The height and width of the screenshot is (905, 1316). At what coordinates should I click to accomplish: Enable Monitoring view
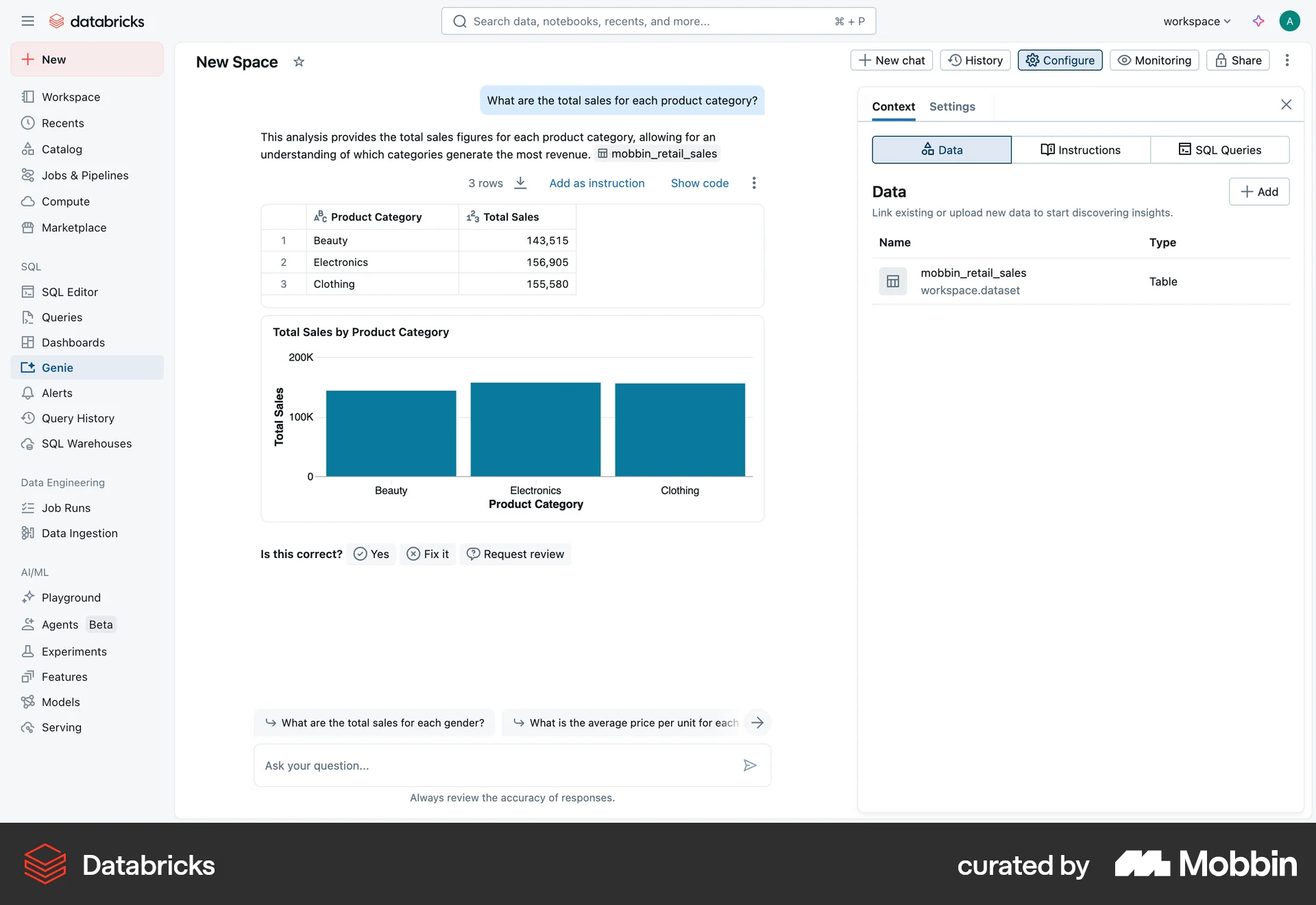[1153, 60]
